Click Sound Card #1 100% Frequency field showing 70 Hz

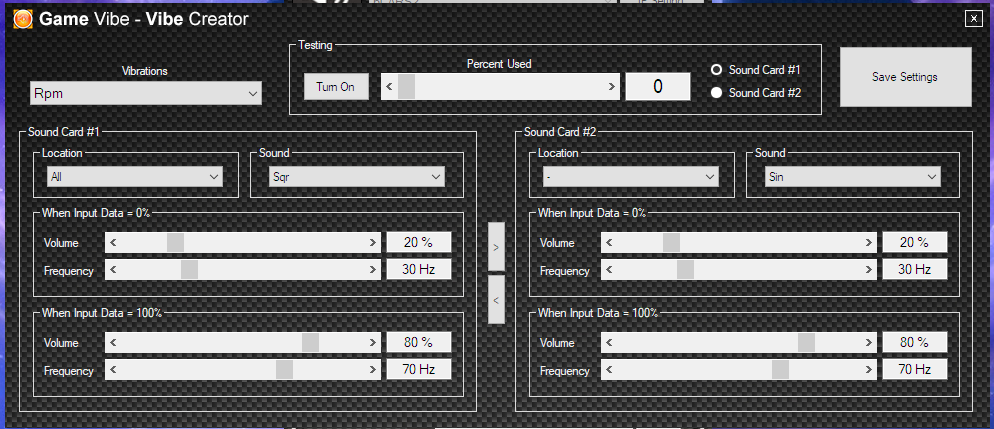418,369
